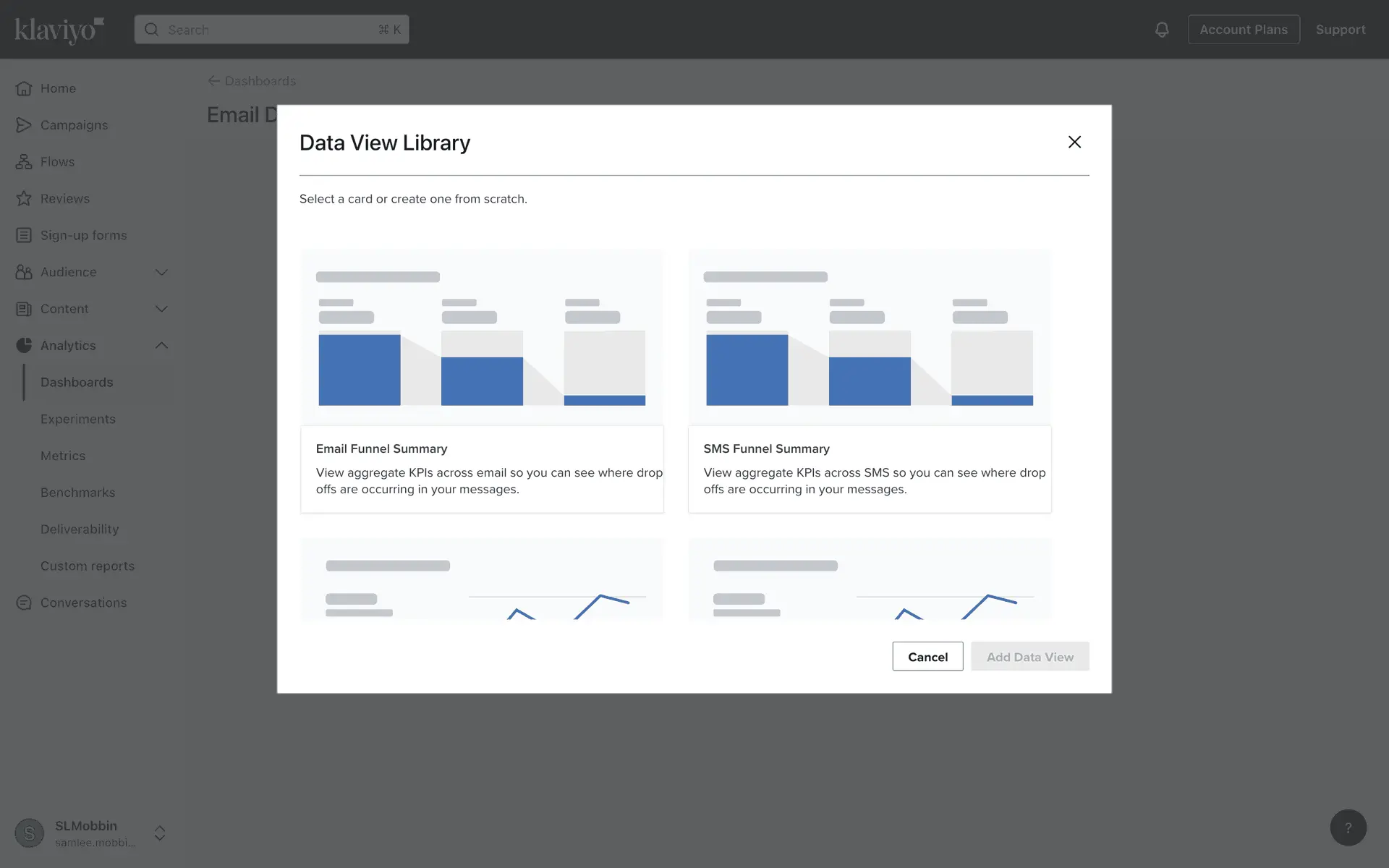Select the Email Funnel Summary card
This screenshot has height=868, width=1389.
(482, 381)
